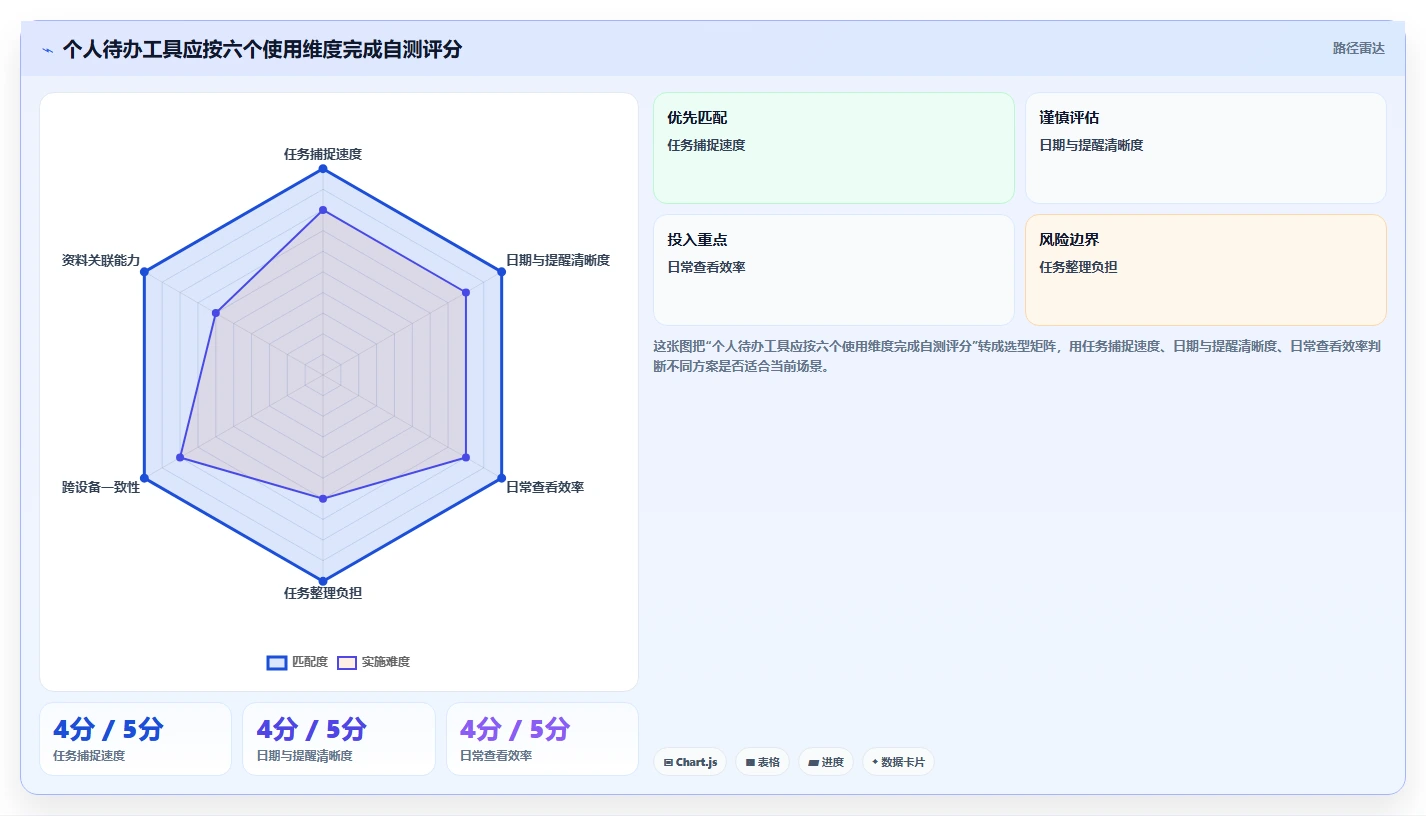Click 匹配度 data point on 日常查看效率 axis
The height and width of the screenshot is (816, 1426).
coord(501,477)
